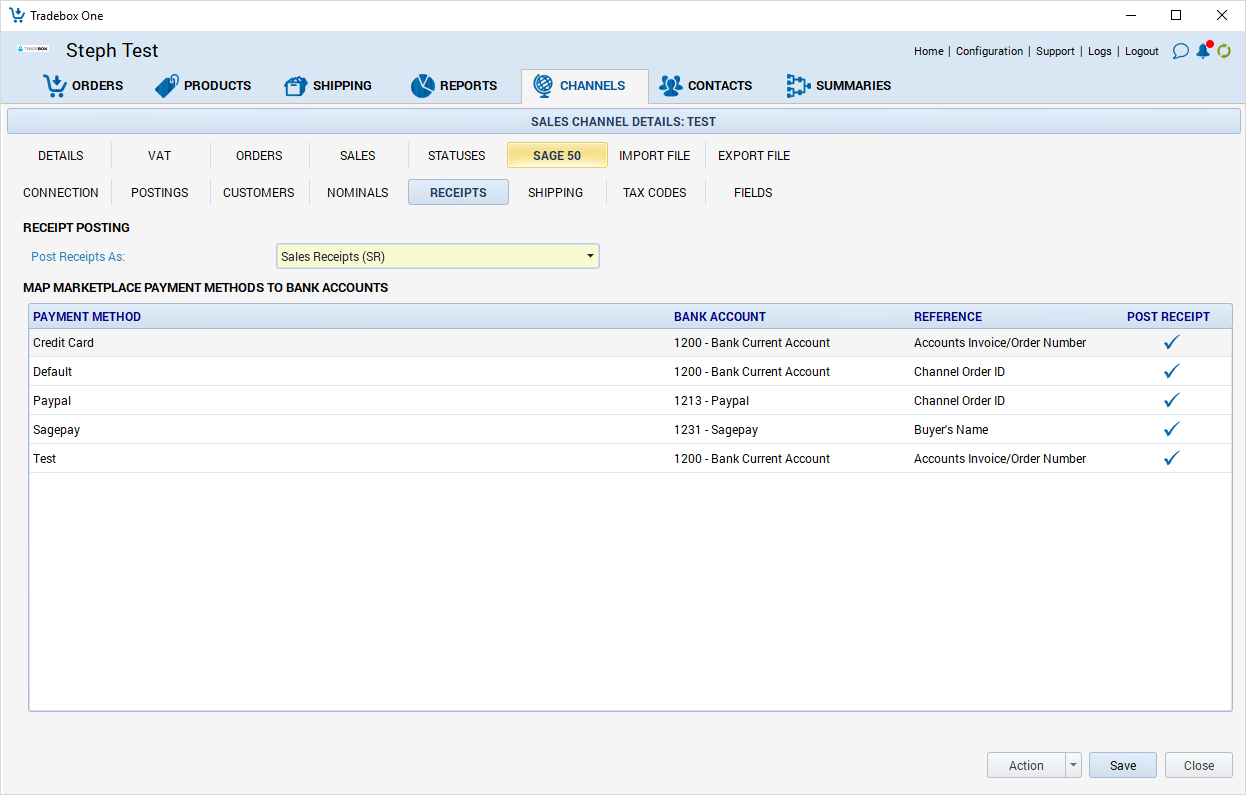Click the Configuration link
1246x795 pixels.
(x=989, y=51)
